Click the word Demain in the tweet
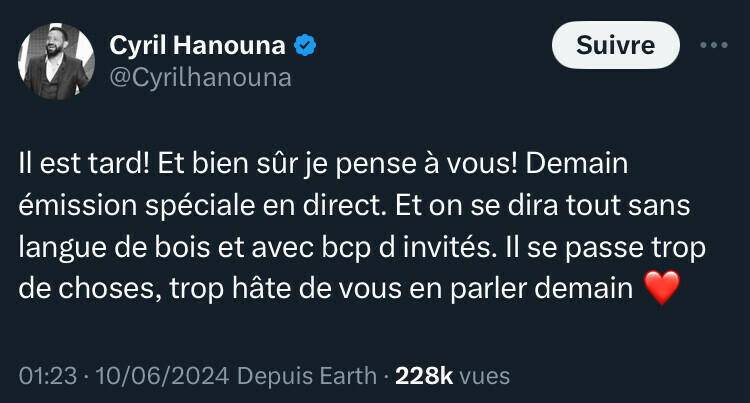 [x=577, y=164]
